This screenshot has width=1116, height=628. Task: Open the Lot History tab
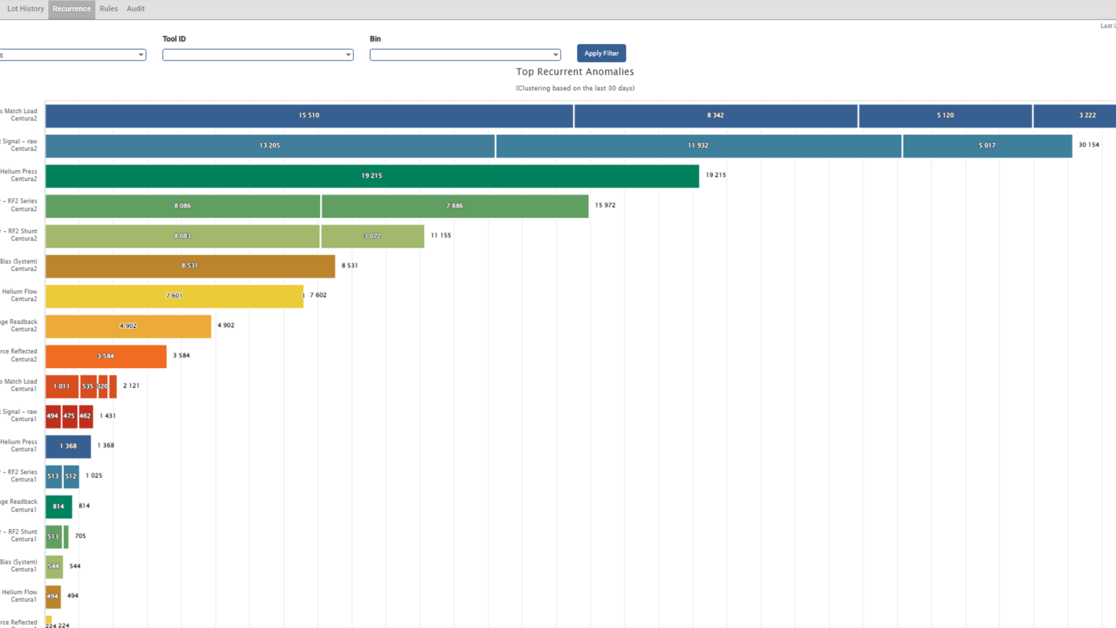(x=25, y=9)
